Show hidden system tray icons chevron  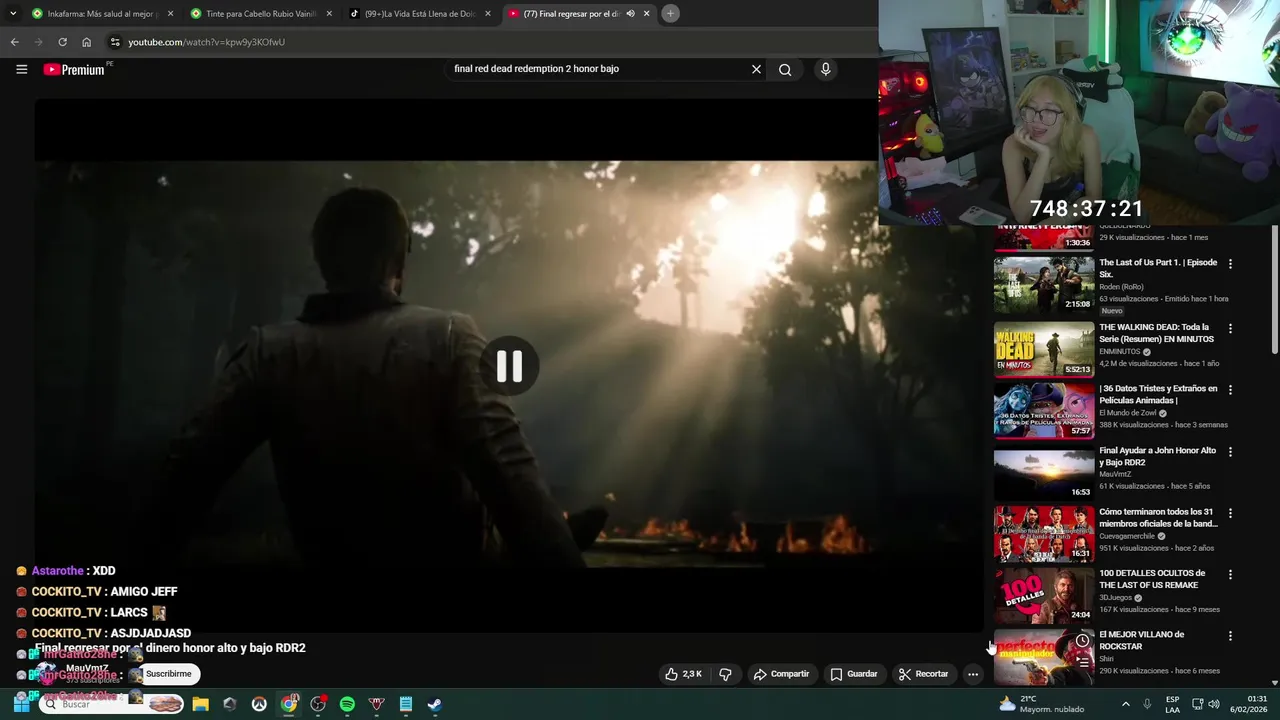click(x=1125, y=704)
